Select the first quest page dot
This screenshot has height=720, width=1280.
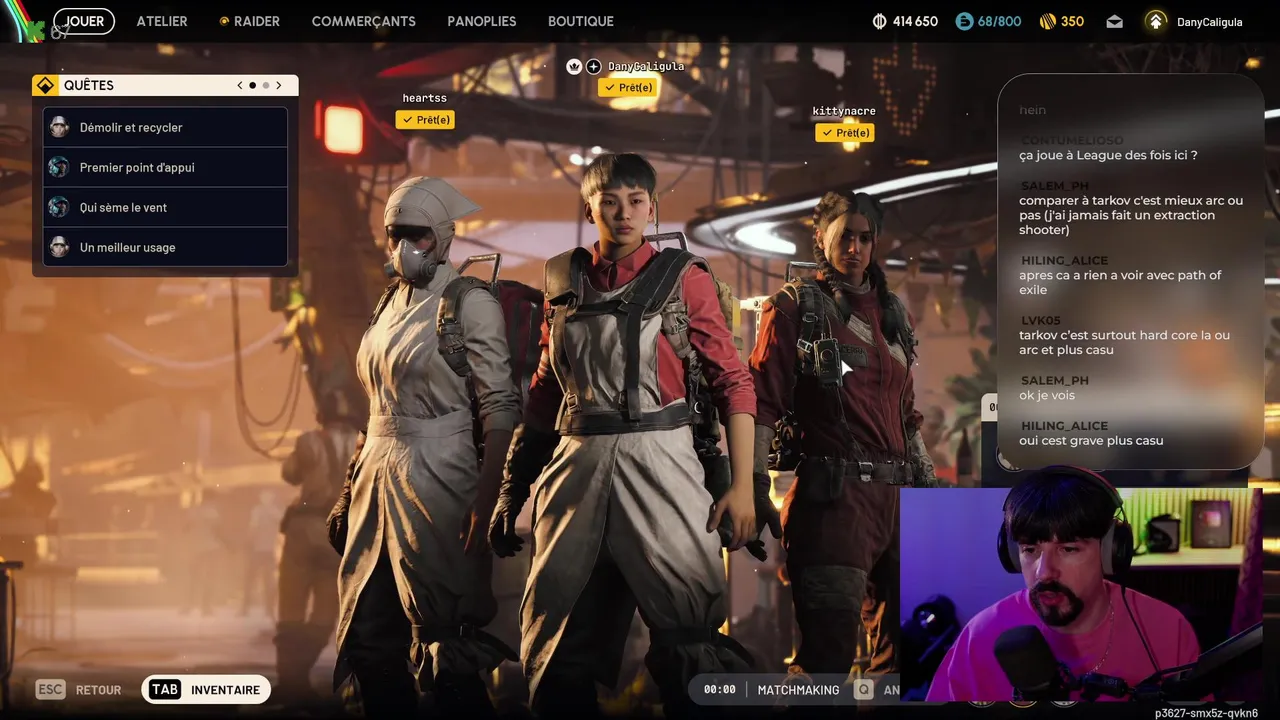tap(252, 86)
